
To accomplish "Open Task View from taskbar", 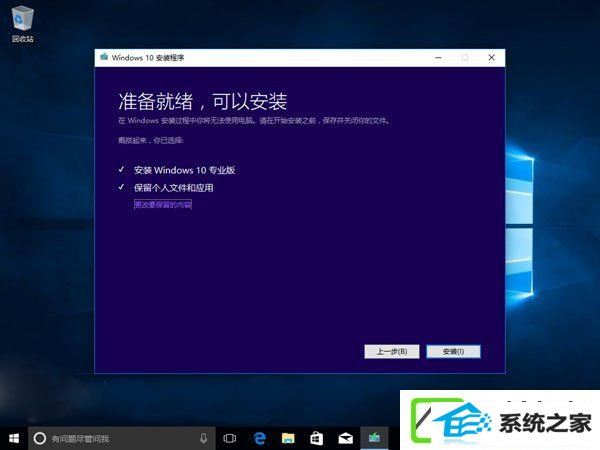I will [x=230, y=438].
